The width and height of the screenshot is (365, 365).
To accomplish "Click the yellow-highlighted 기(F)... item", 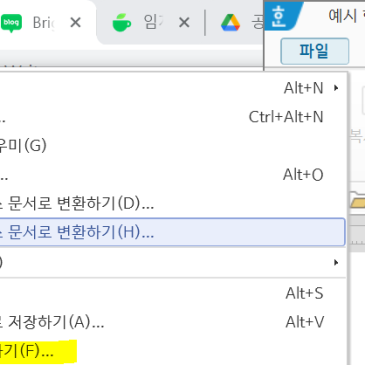I will coord(38,351).
